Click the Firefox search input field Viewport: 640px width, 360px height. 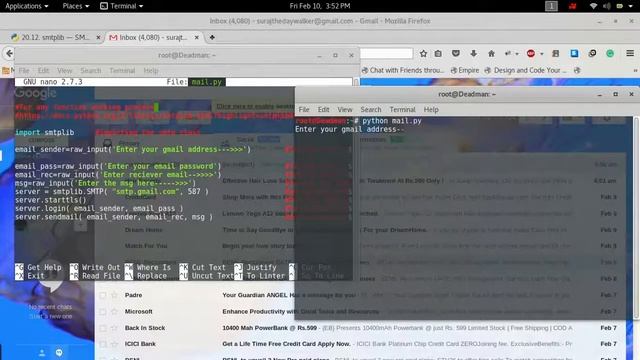point(387,53)
